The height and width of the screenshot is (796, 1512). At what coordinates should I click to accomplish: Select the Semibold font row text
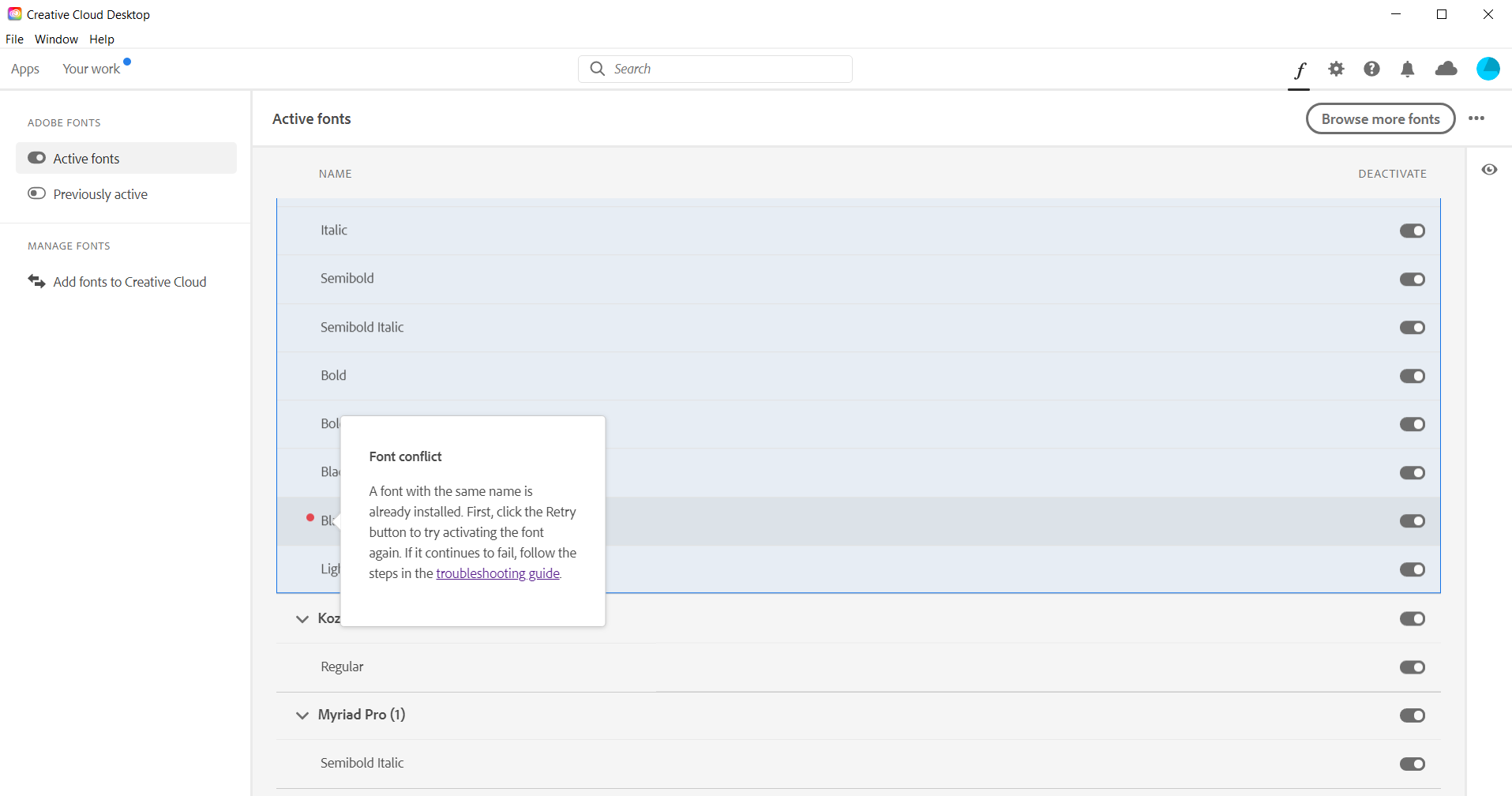tap(347, 278)
